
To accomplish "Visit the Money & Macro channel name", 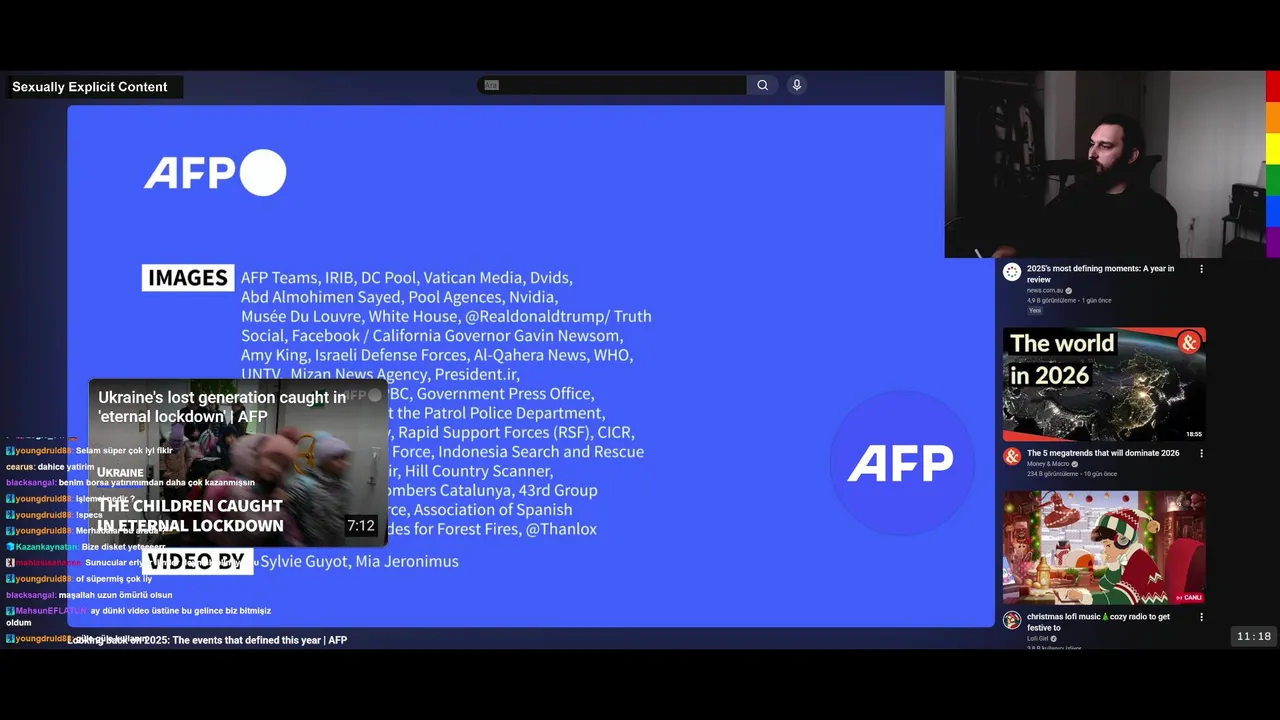I will point(1047,464).
